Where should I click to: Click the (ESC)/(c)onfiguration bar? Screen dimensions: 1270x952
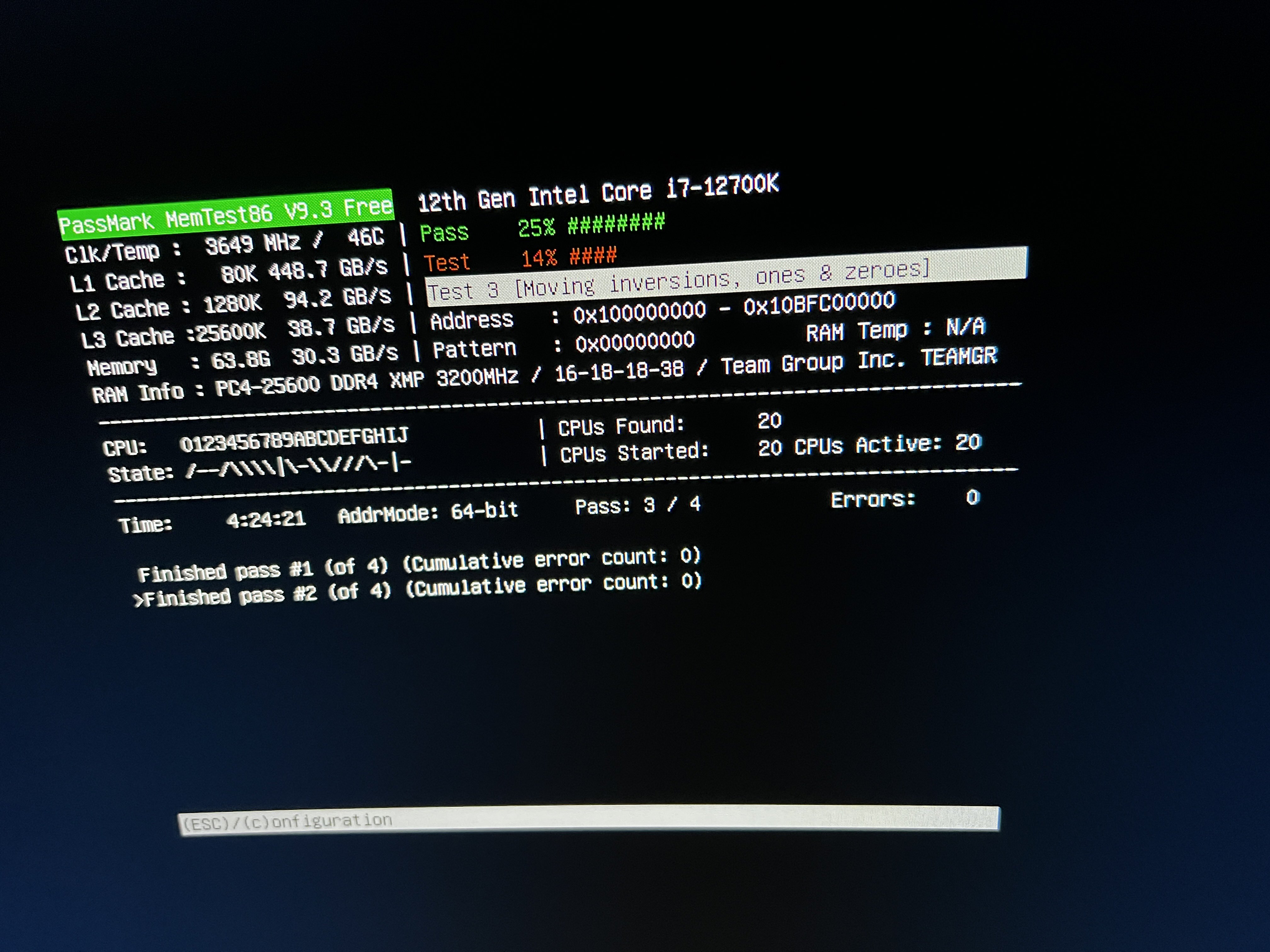click(589, 821)
